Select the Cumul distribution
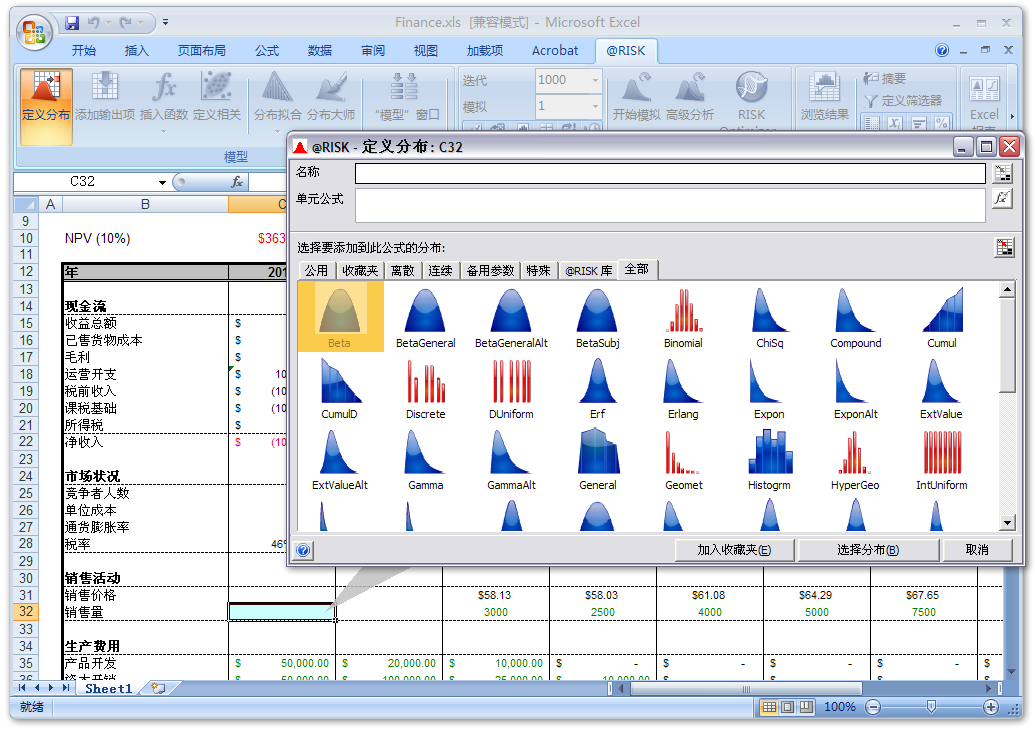 [942, 316]
